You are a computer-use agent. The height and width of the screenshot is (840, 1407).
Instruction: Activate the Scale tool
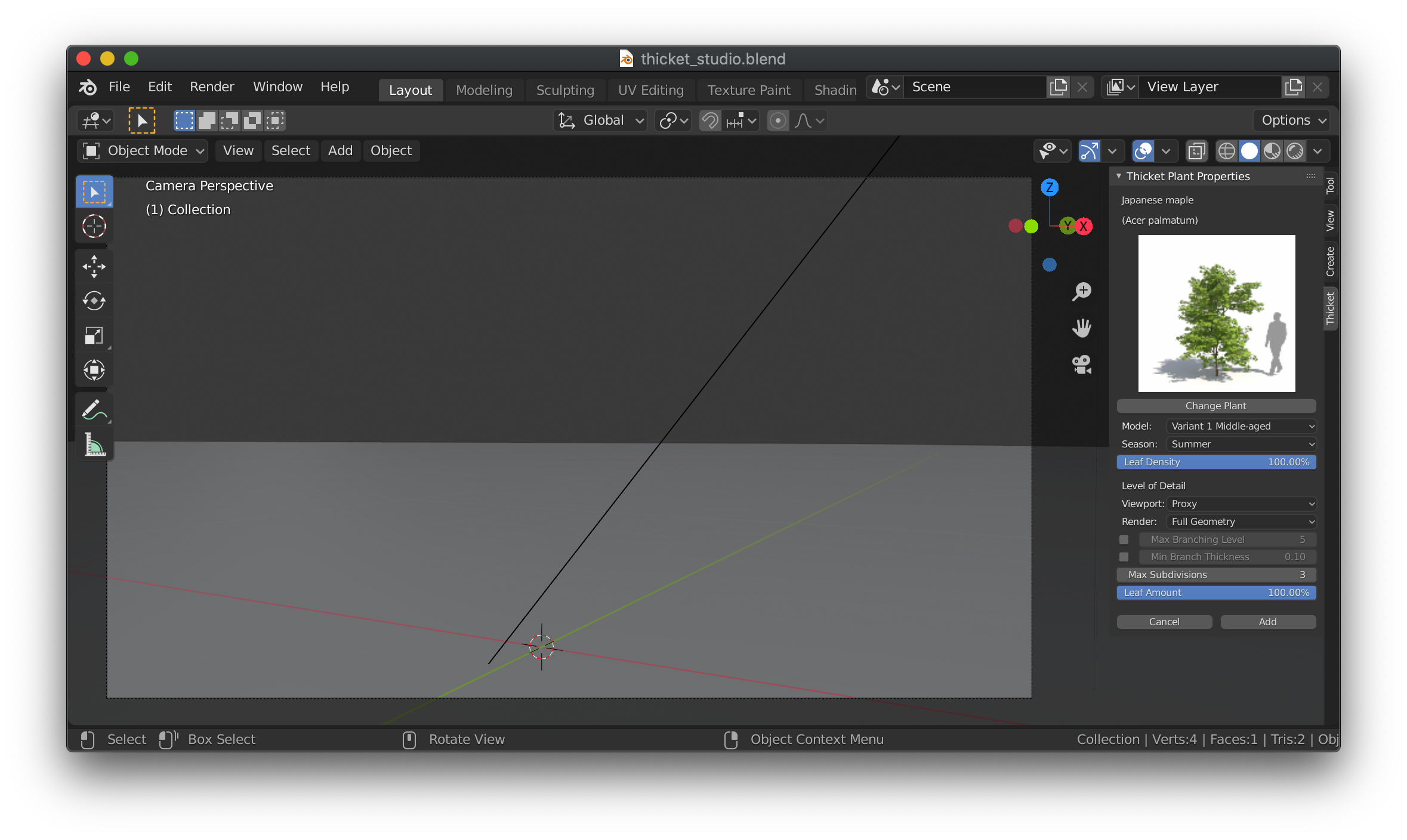(94, 335)
